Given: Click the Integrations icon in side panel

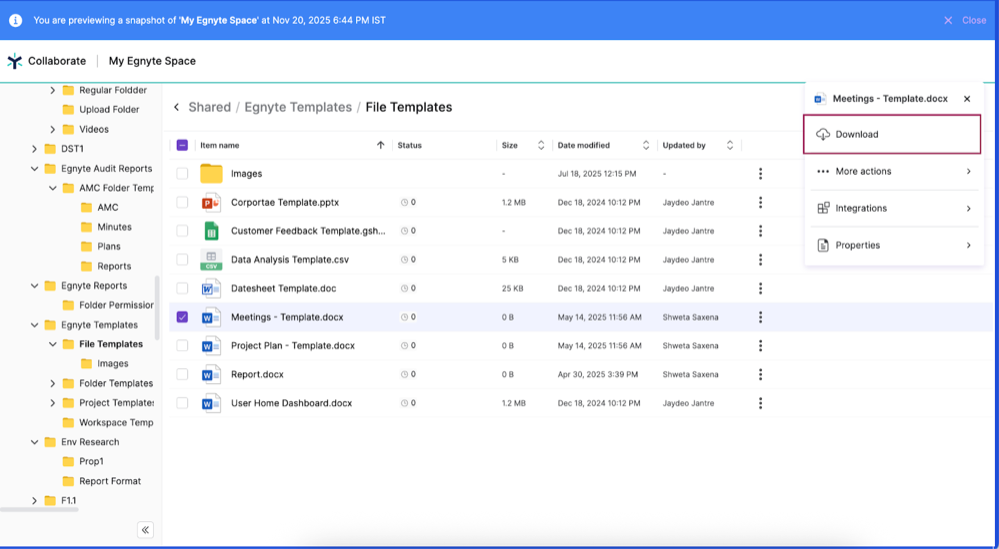Looking at the screenshot, I should [823, 208].
